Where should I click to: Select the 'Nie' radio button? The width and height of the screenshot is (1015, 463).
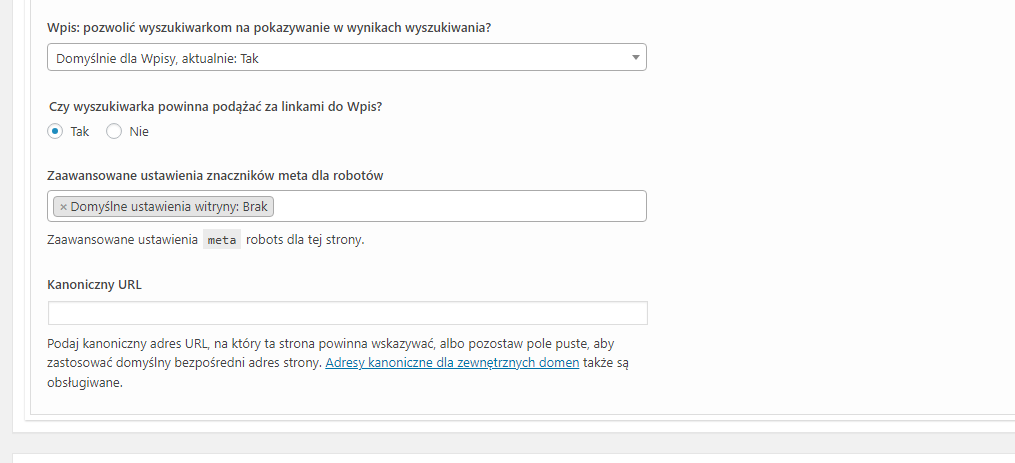114,131
